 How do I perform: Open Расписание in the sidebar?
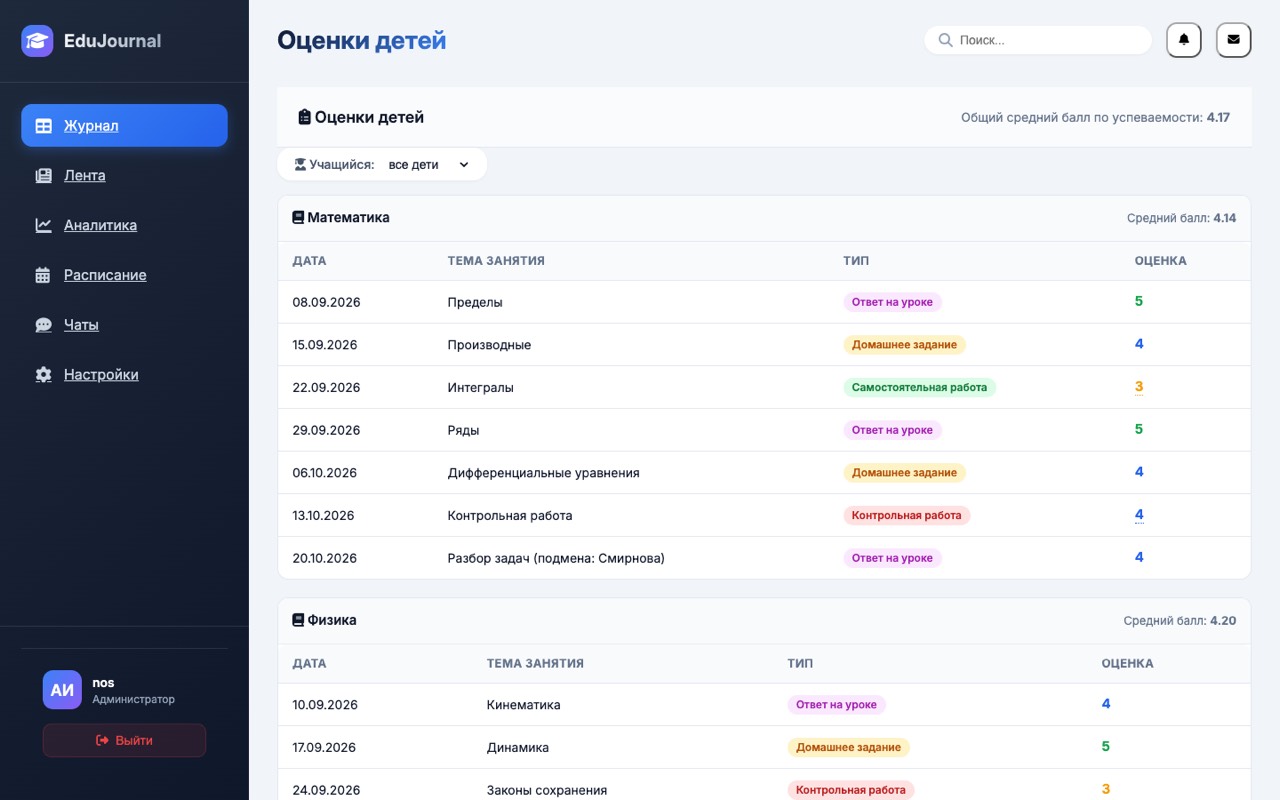[124, 275]
